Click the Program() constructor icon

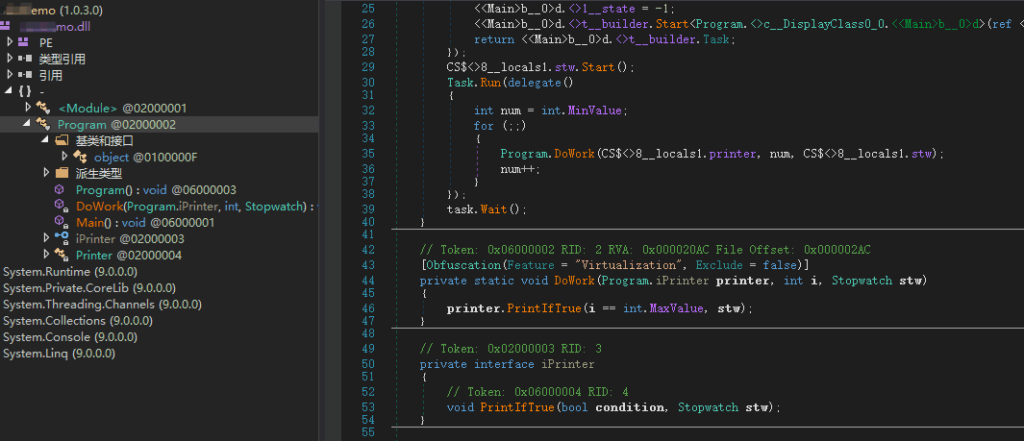[x=61, y=190]
